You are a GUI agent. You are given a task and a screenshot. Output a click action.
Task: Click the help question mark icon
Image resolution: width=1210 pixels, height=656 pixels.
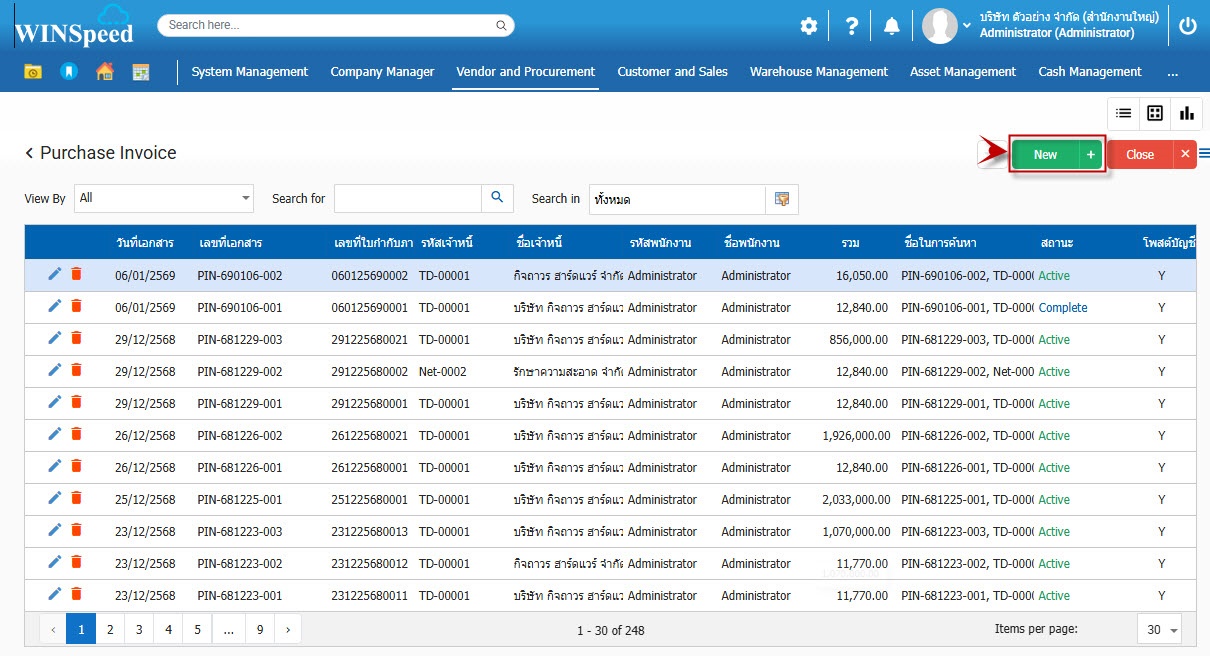(x=851, y=27)
